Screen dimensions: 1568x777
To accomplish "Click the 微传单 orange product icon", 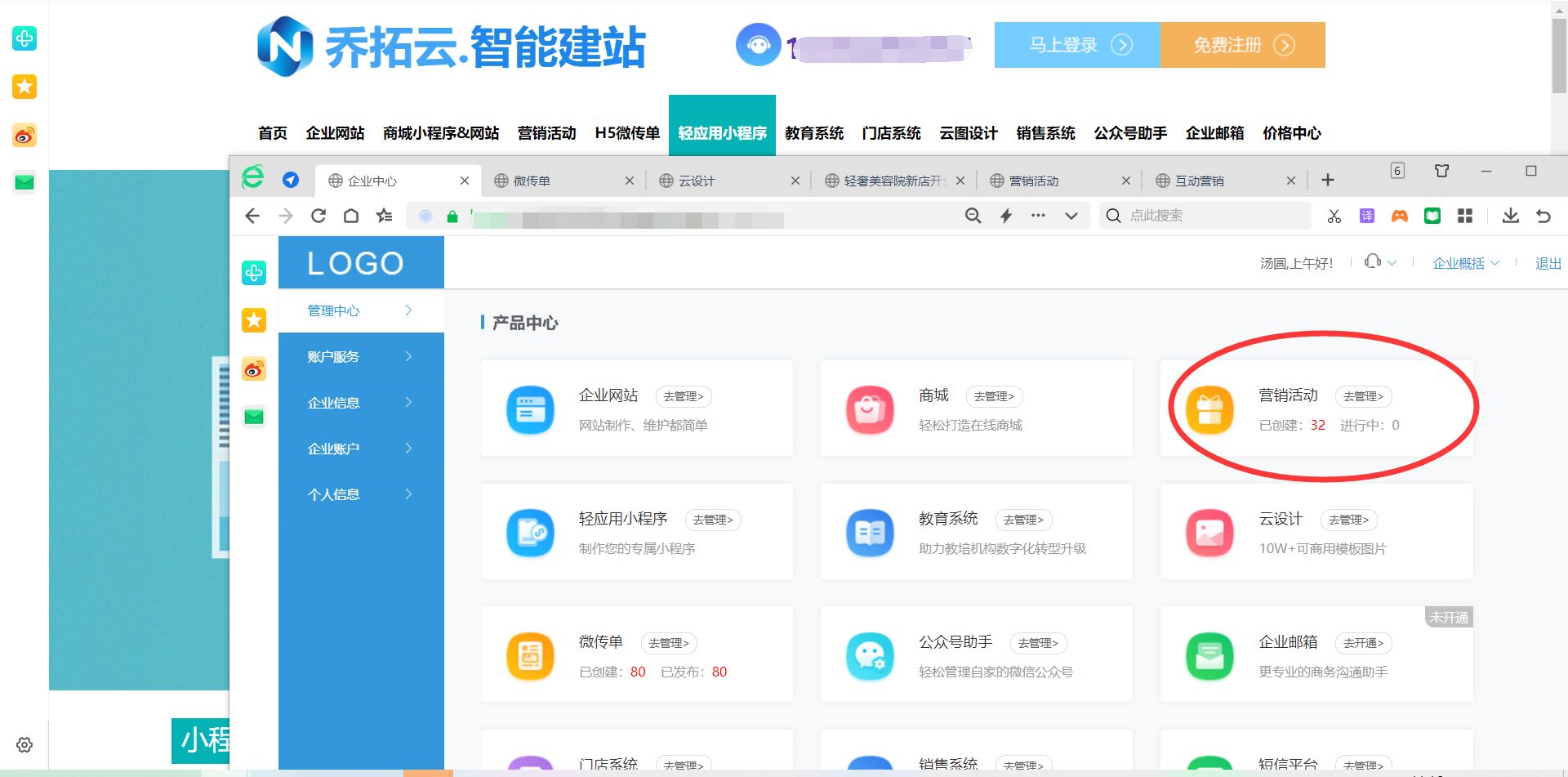I will (x=530, y=656).
